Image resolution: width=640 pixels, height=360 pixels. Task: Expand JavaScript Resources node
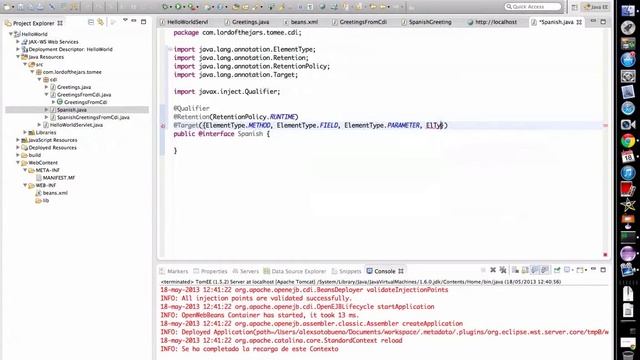(x=18, y=140)
